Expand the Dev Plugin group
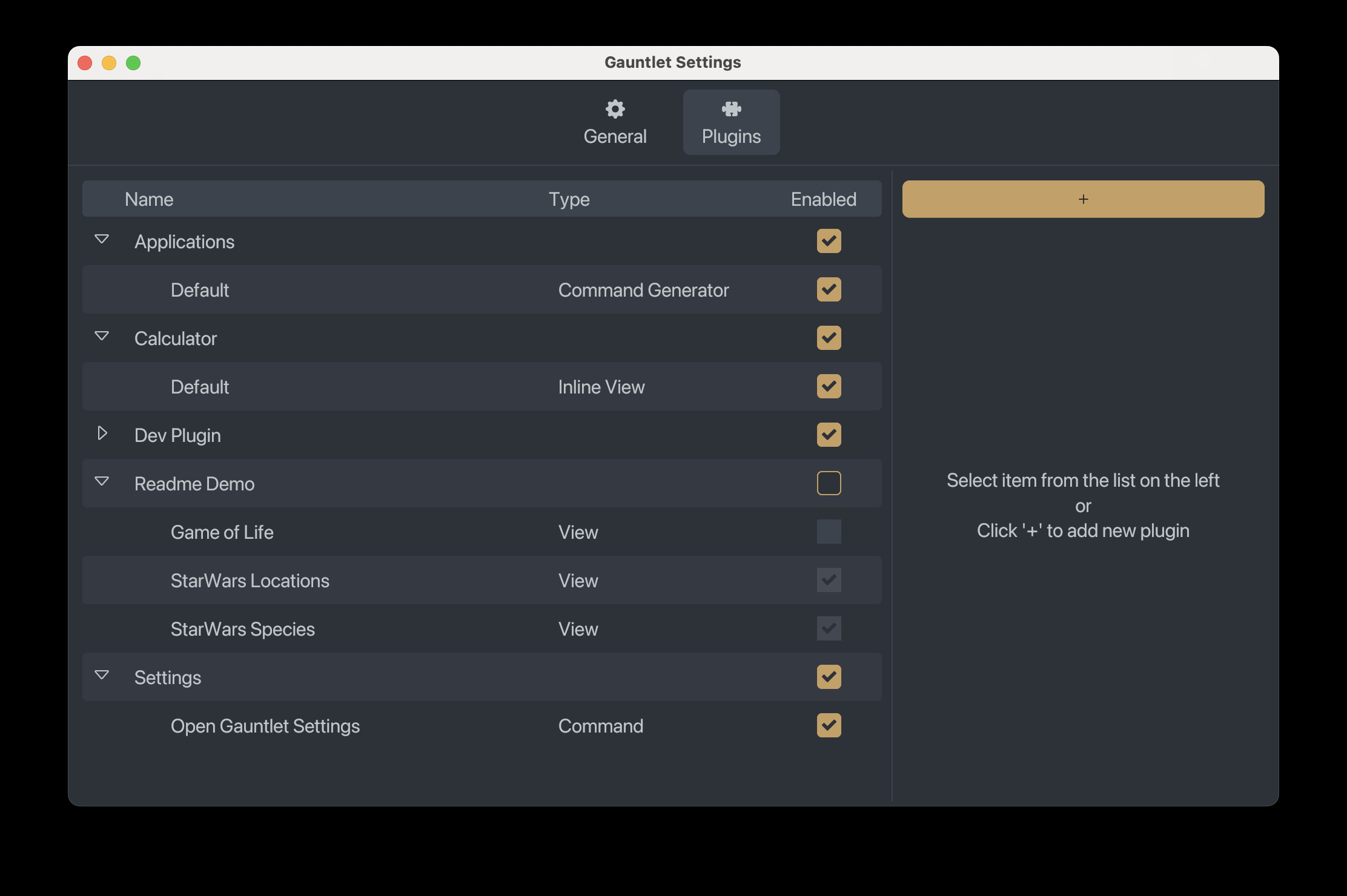The image size is (1347, 896). click(102, 433)
